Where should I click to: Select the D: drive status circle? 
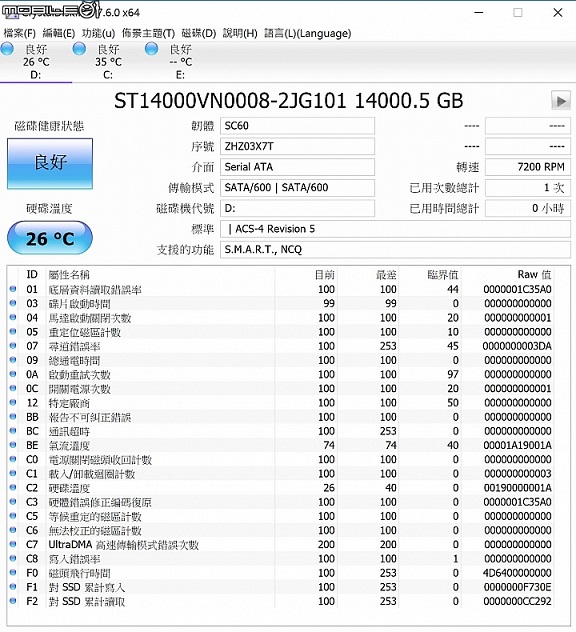[7, 49]
